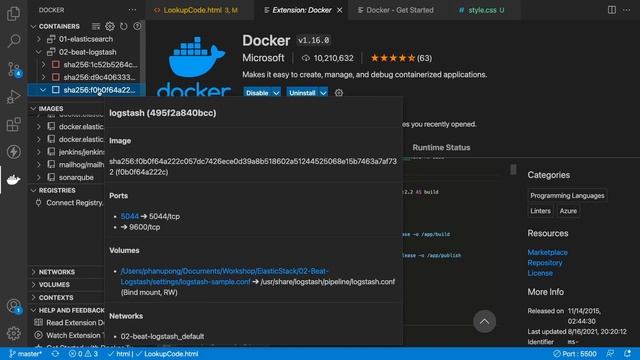Image resolution: width=640 pixels, height=360 pixels.
Task: Open the logstash-sample.conf volume path link
Action: point(224,276)
